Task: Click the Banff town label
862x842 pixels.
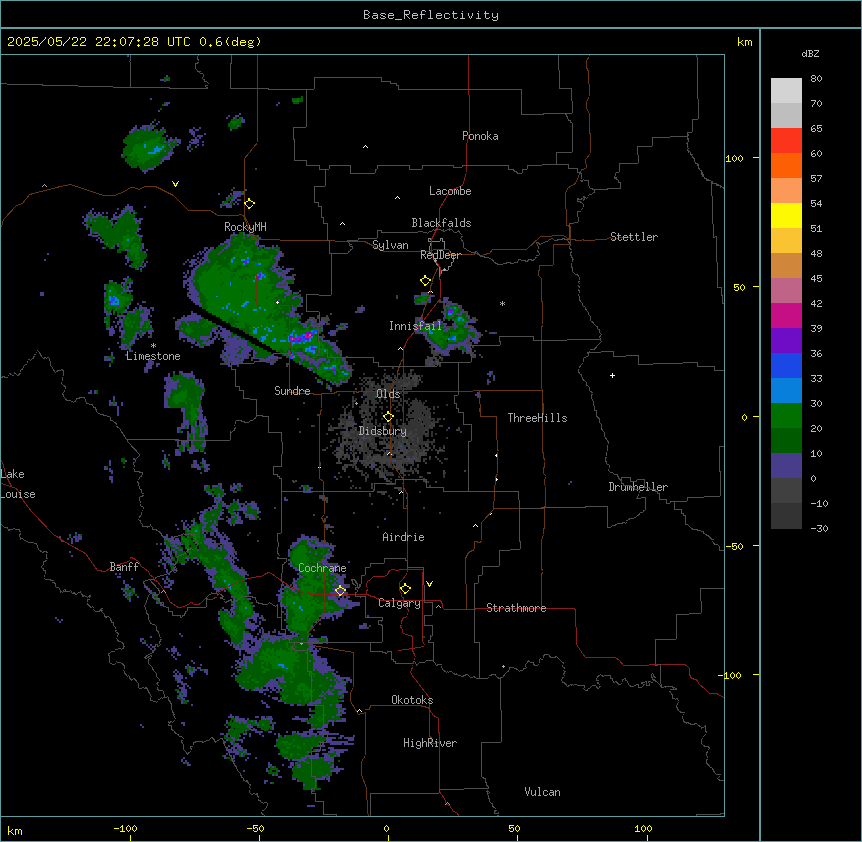Action: (x=124, y=567)
